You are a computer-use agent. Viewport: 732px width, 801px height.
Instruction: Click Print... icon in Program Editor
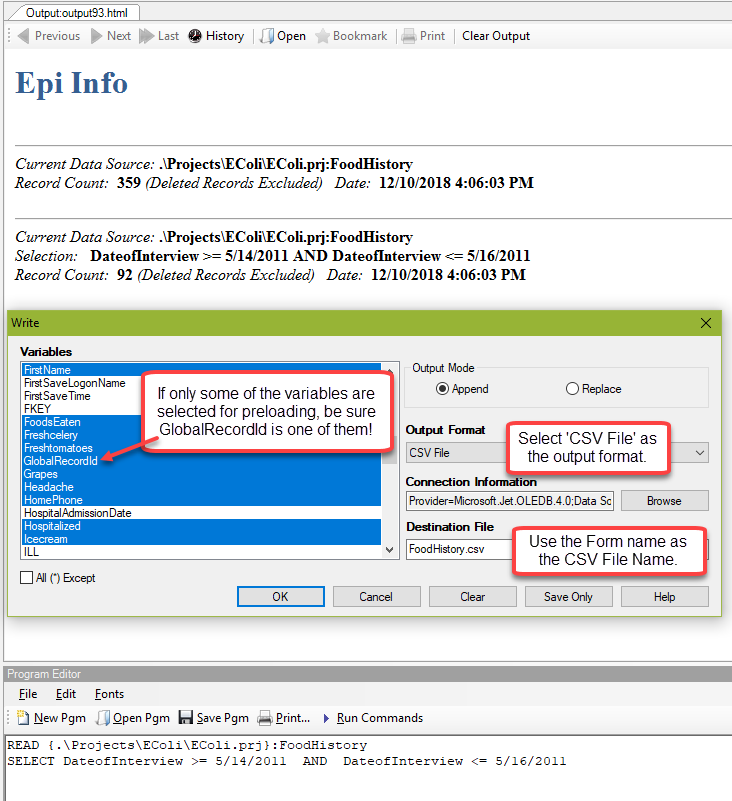point(265,718)
